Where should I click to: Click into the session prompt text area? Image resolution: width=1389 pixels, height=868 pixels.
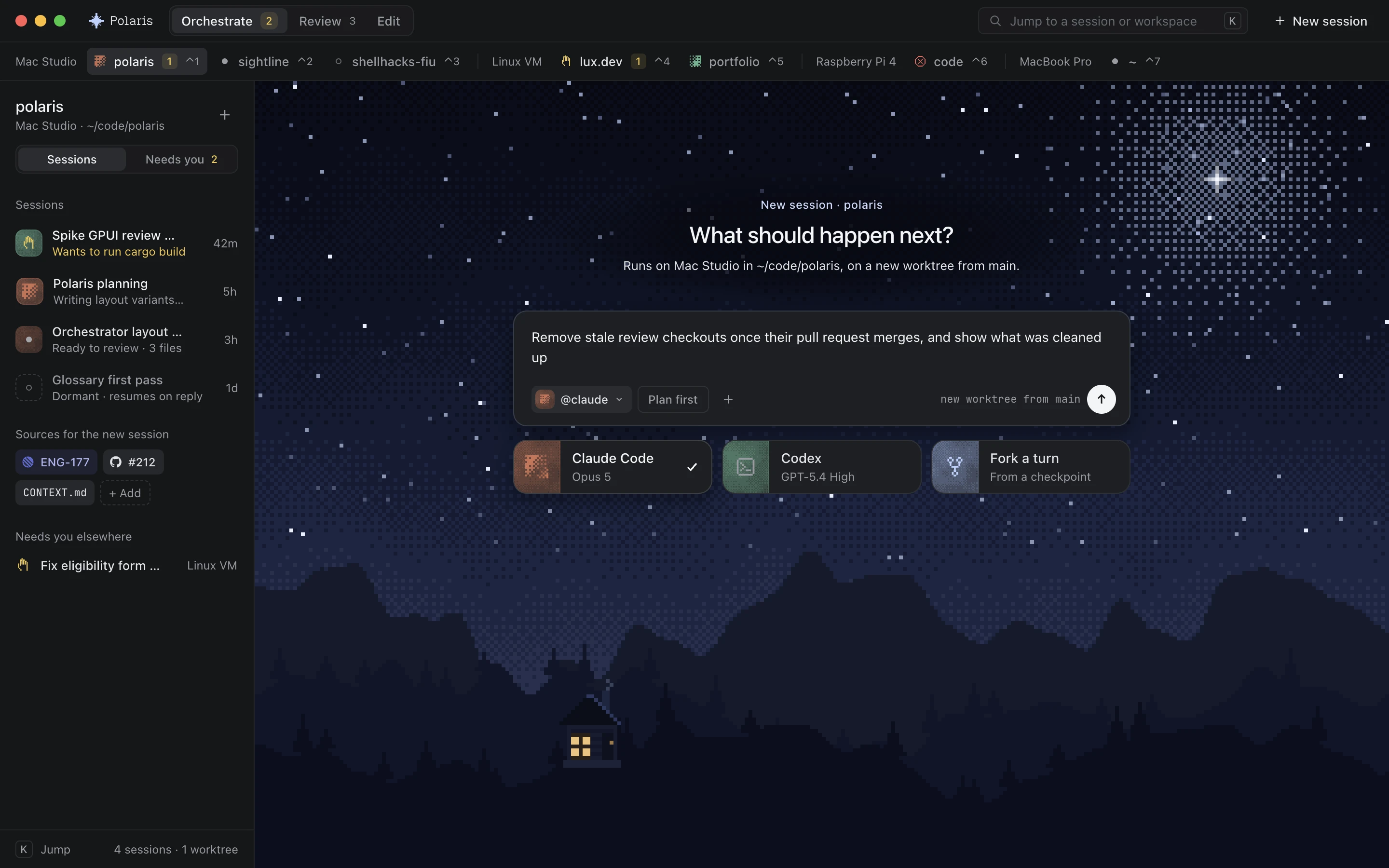click(x=821, y=347)
